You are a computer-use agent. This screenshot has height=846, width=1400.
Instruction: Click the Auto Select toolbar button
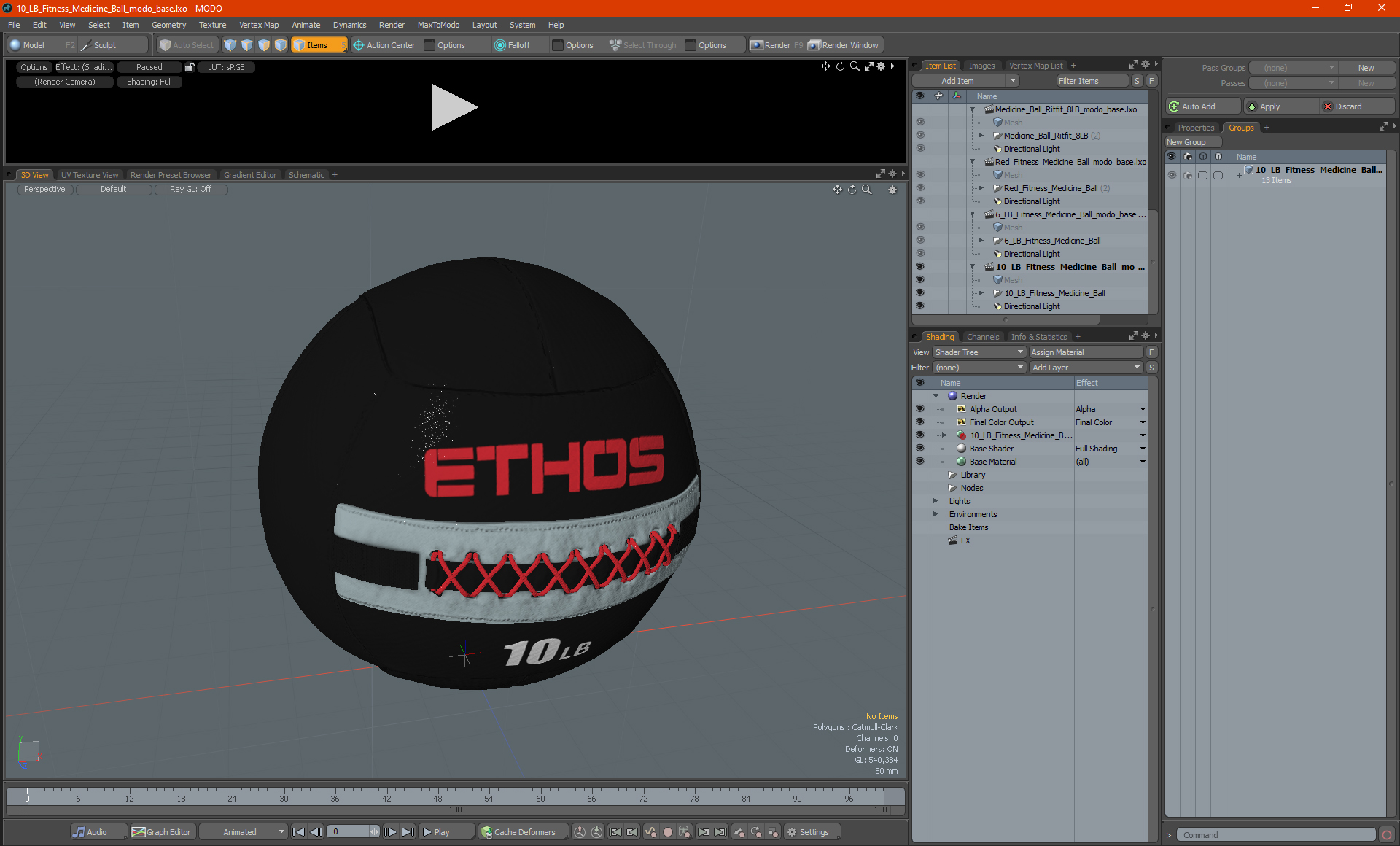[x=187, y=45]
